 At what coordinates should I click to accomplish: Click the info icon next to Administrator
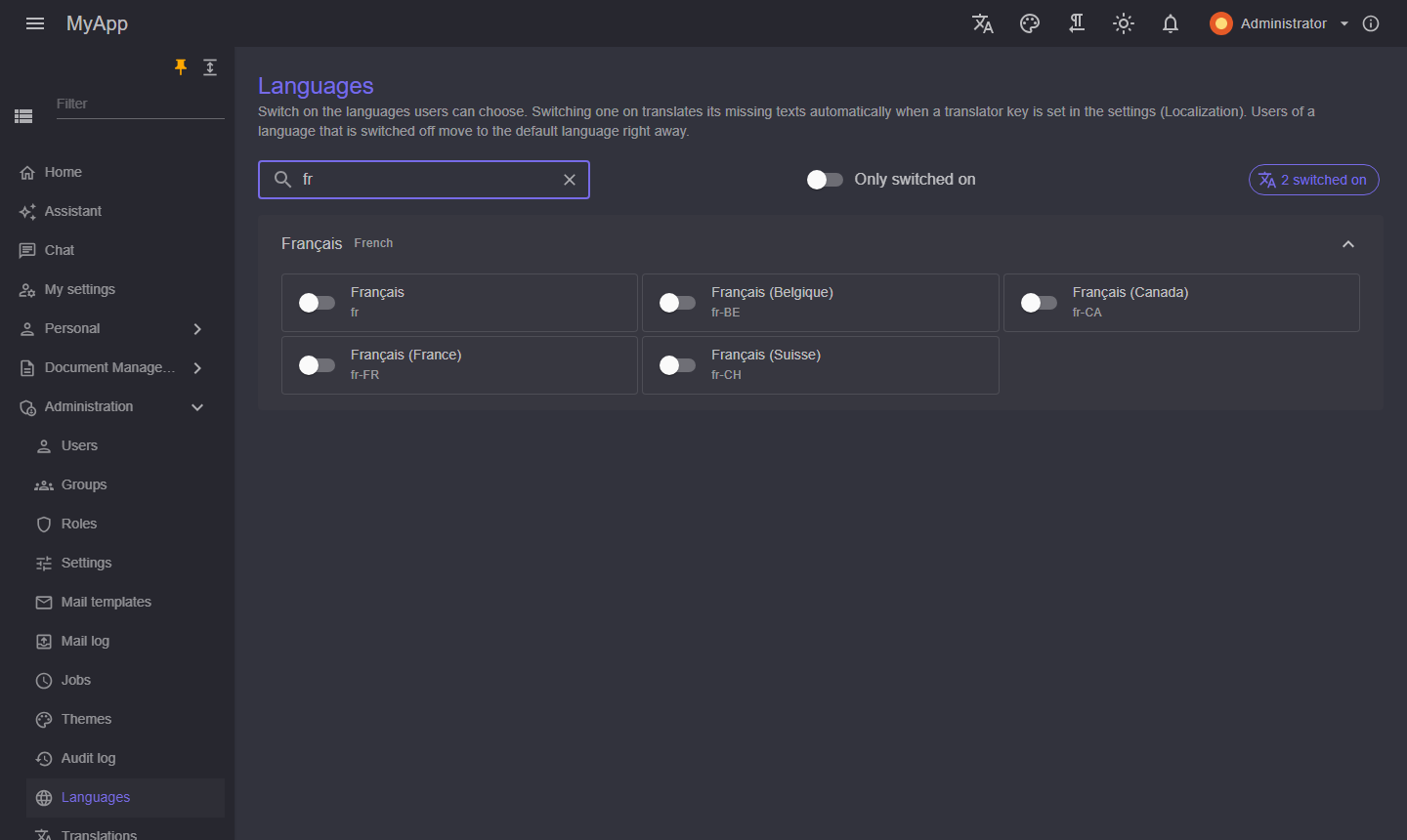point(1371,23)
